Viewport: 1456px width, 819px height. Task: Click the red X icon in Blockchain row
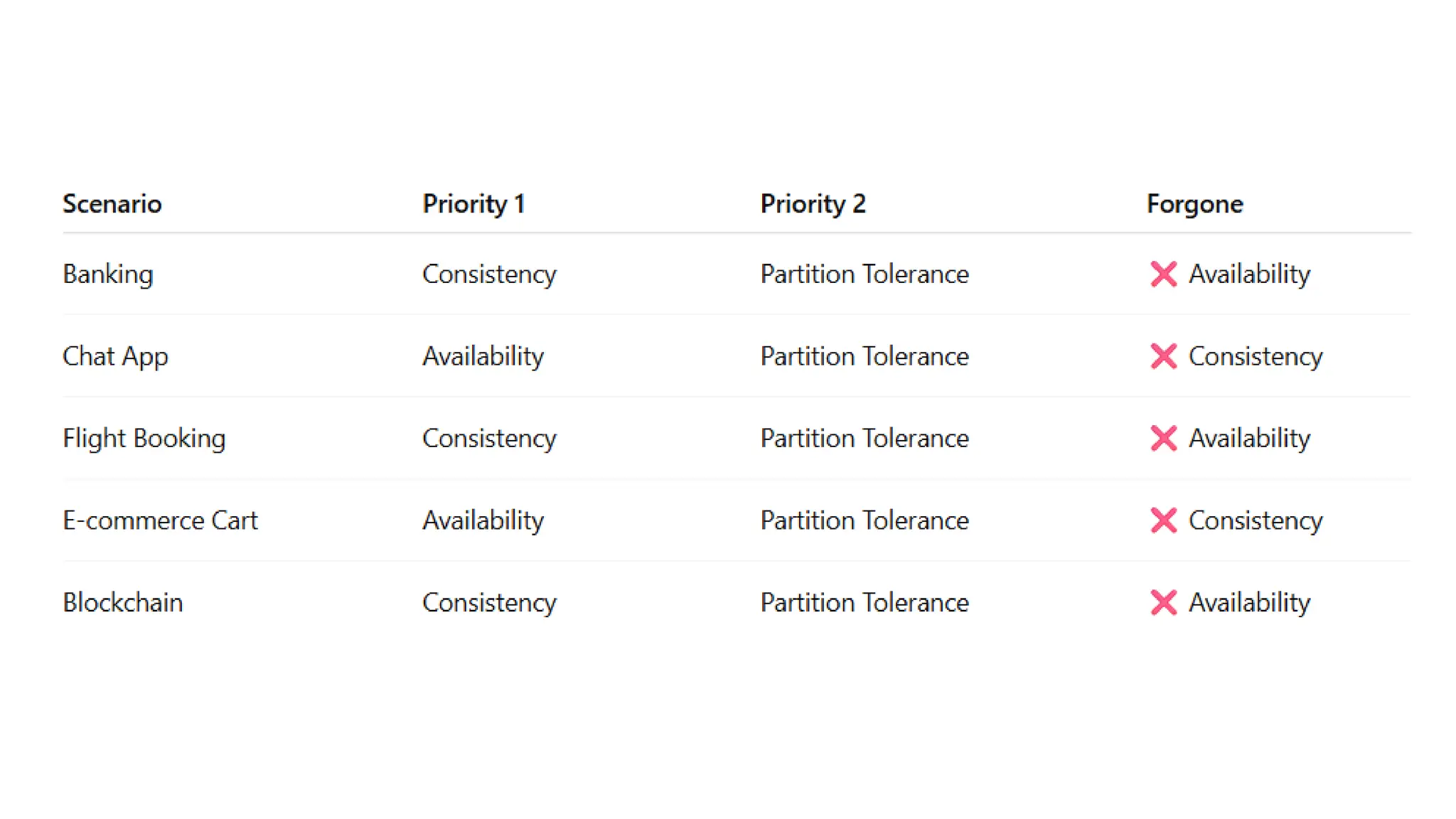(1163, 602)
